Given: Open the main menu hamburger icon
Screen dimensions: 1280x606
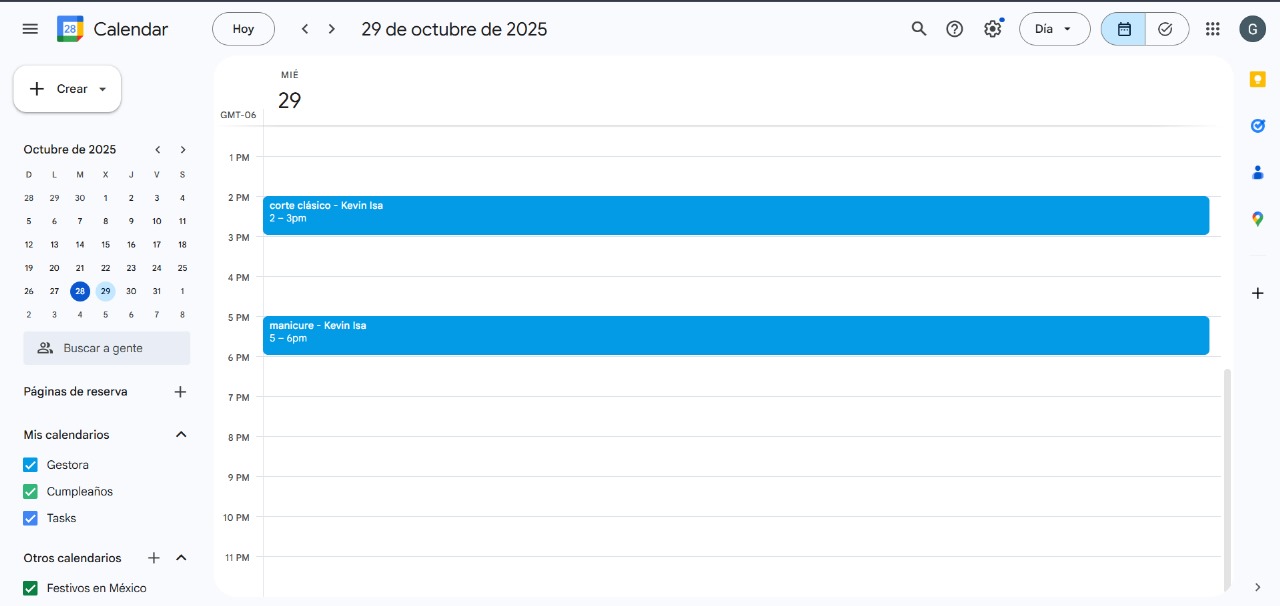Looking at the screenshot, I should pyautogui.click(x=30, y=29).
